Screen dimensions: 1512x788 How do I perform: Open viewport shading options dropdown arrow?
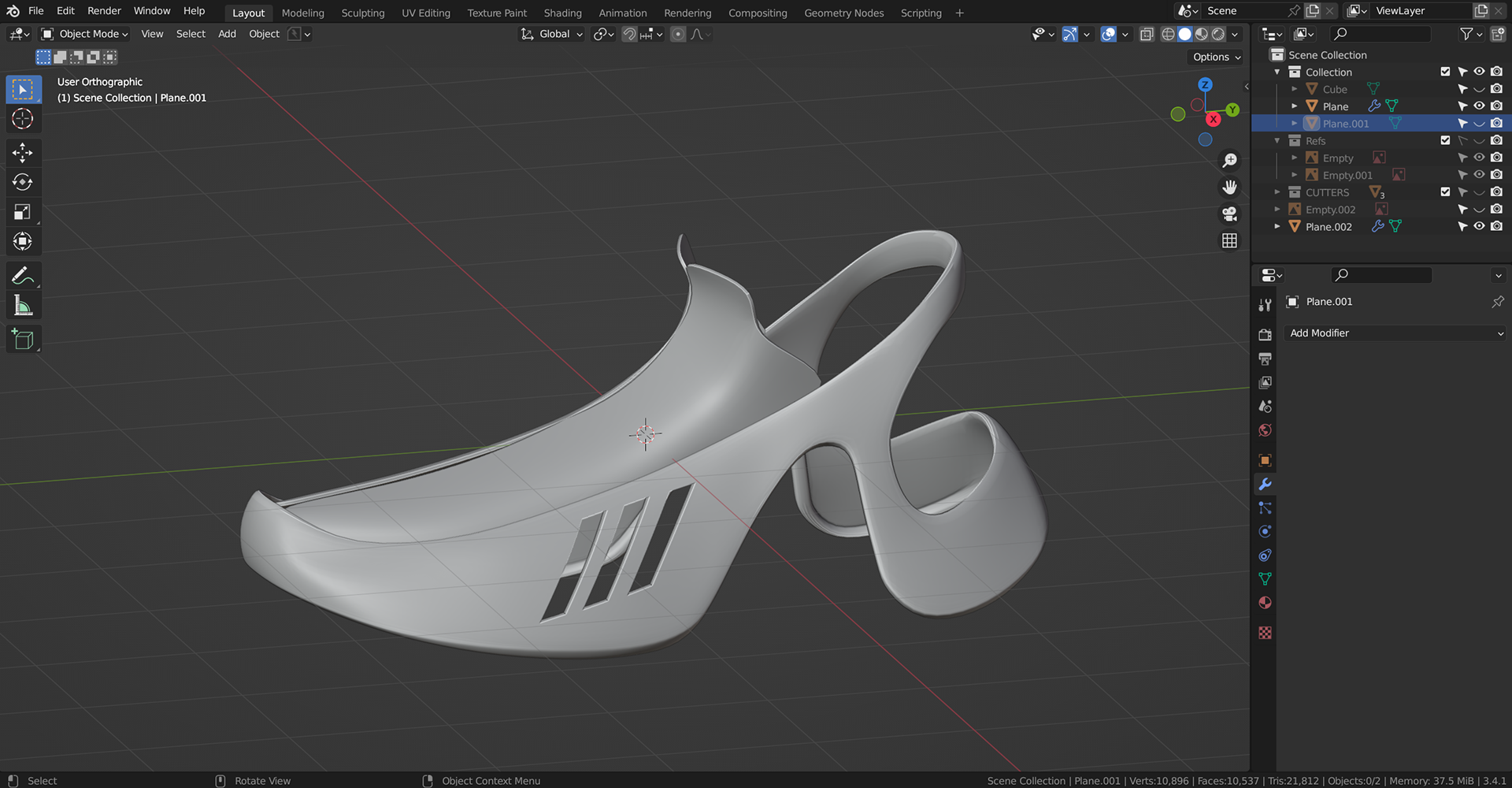[1235, 34]
